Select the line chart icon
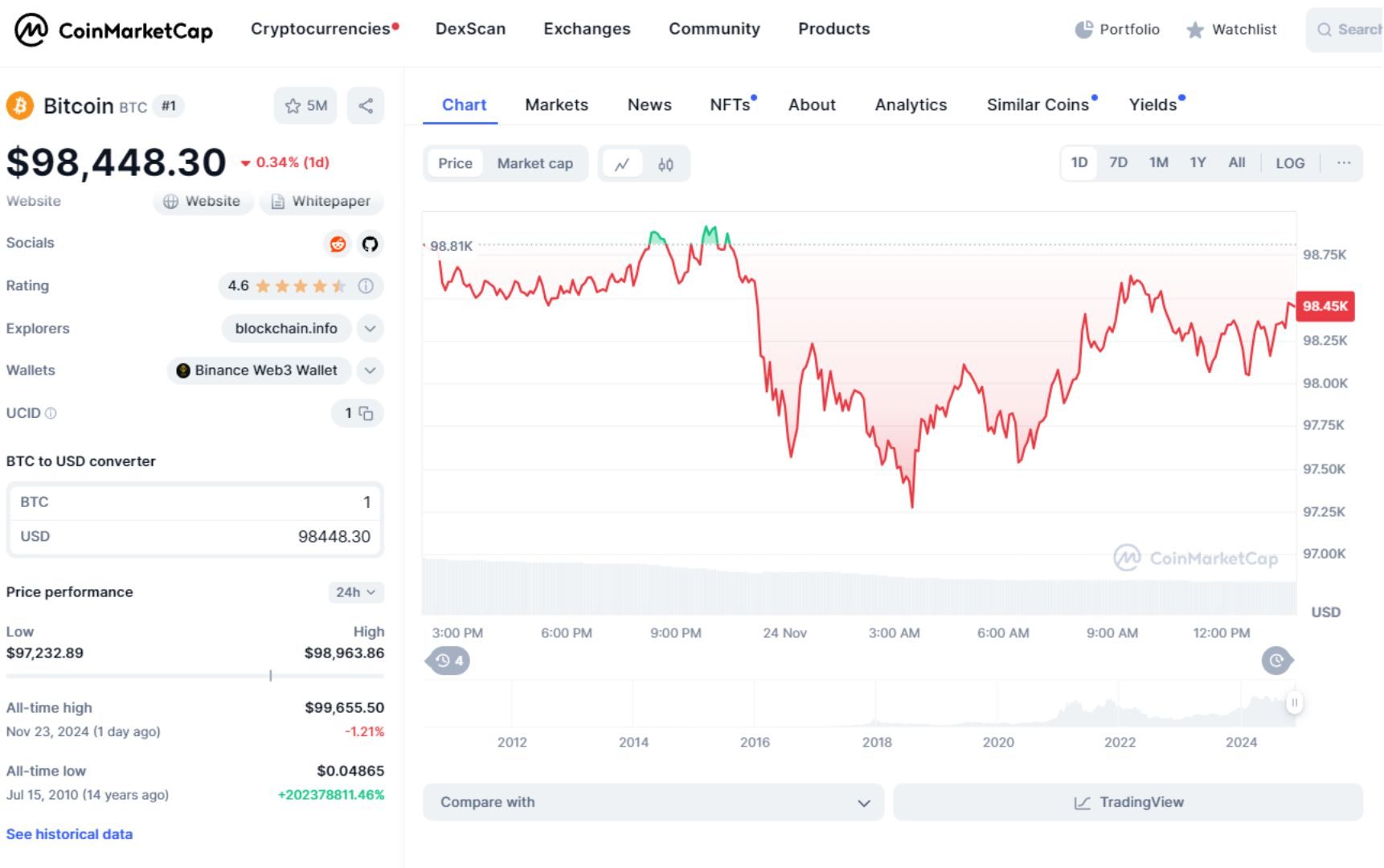Viewport: 1384px width, 868px height. (x=623, y=164)
